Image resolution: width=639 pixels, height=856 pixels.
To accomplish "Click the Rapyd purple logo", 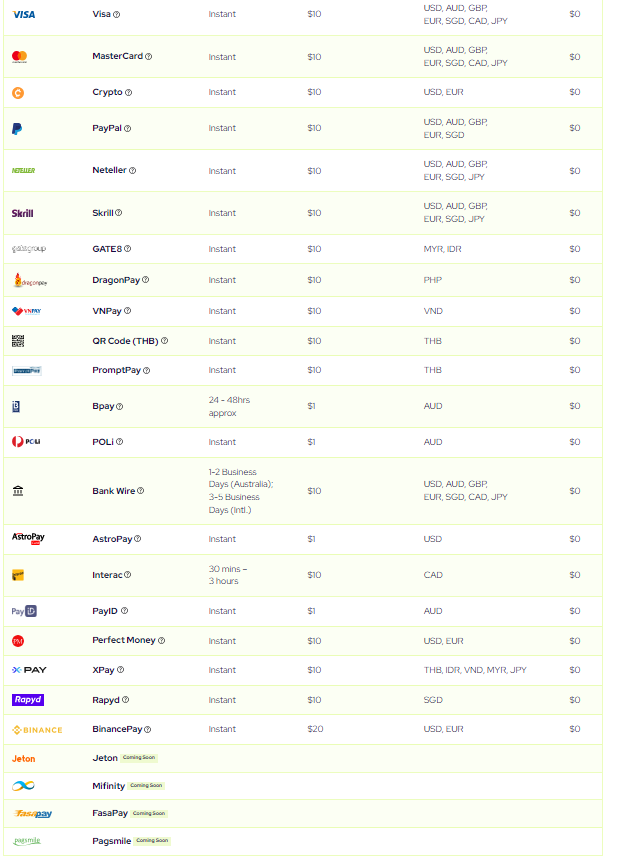I will coord(27,700).
